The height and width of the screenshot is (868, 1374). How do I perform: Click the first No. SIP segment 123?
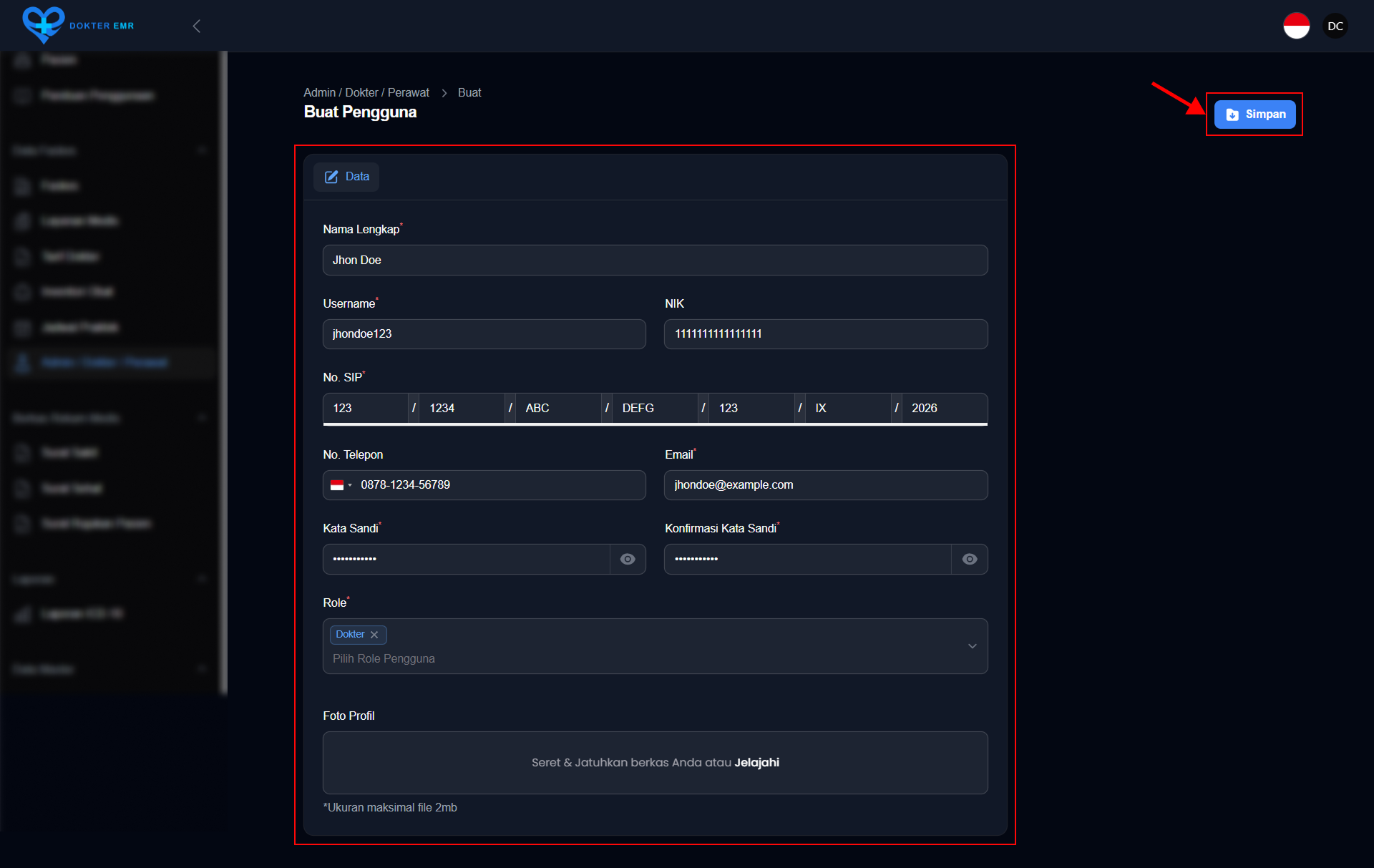coord(365,408)
